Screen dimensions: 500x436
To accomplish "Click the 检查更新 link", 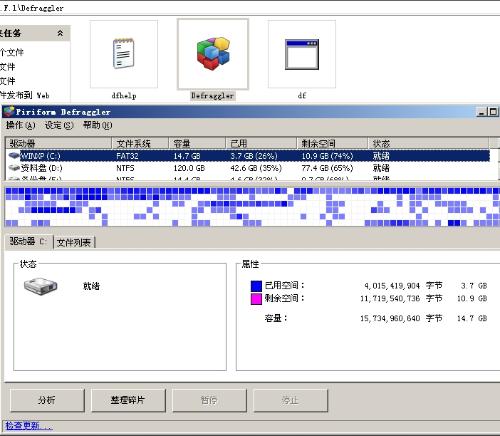I will [x=29, y=426].
